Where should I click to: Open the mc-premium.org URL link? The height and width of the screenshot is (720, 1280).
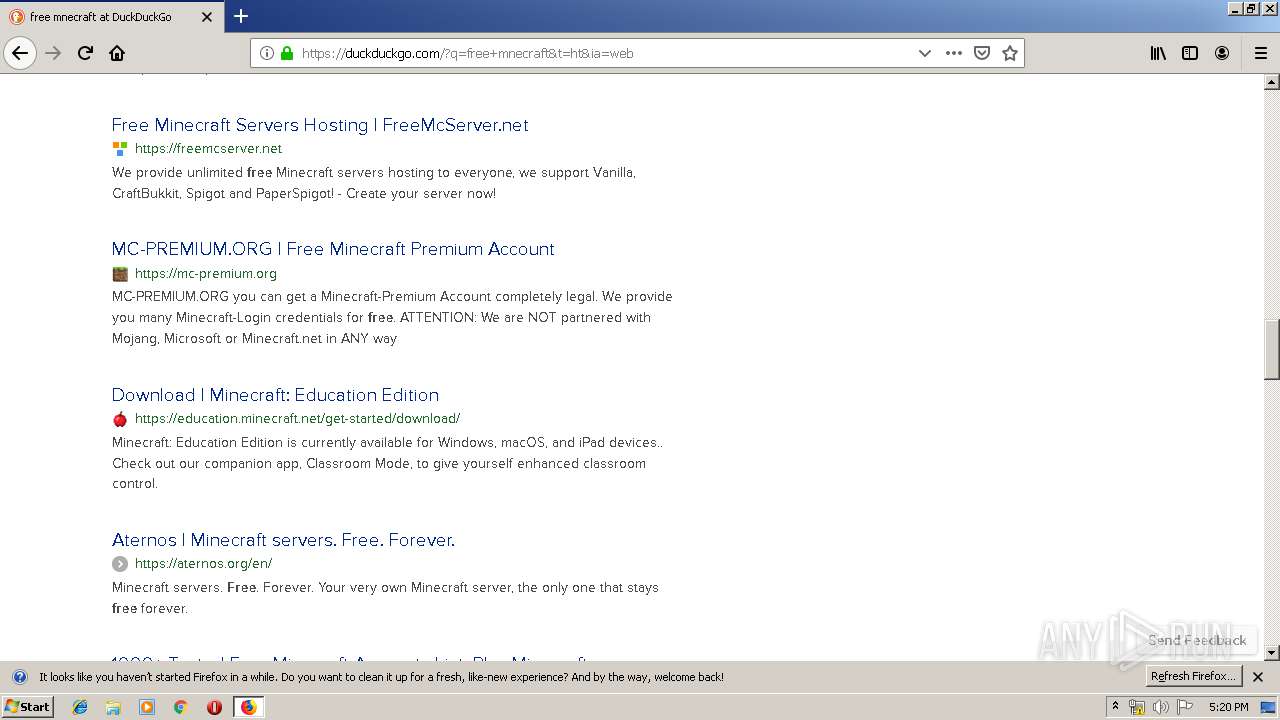[206, 273]
